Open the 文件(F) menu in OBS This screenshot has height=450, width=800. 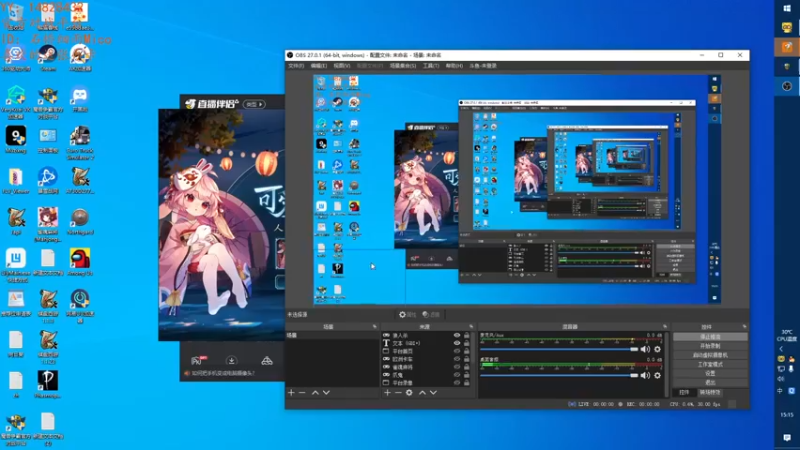coord(296,66)
